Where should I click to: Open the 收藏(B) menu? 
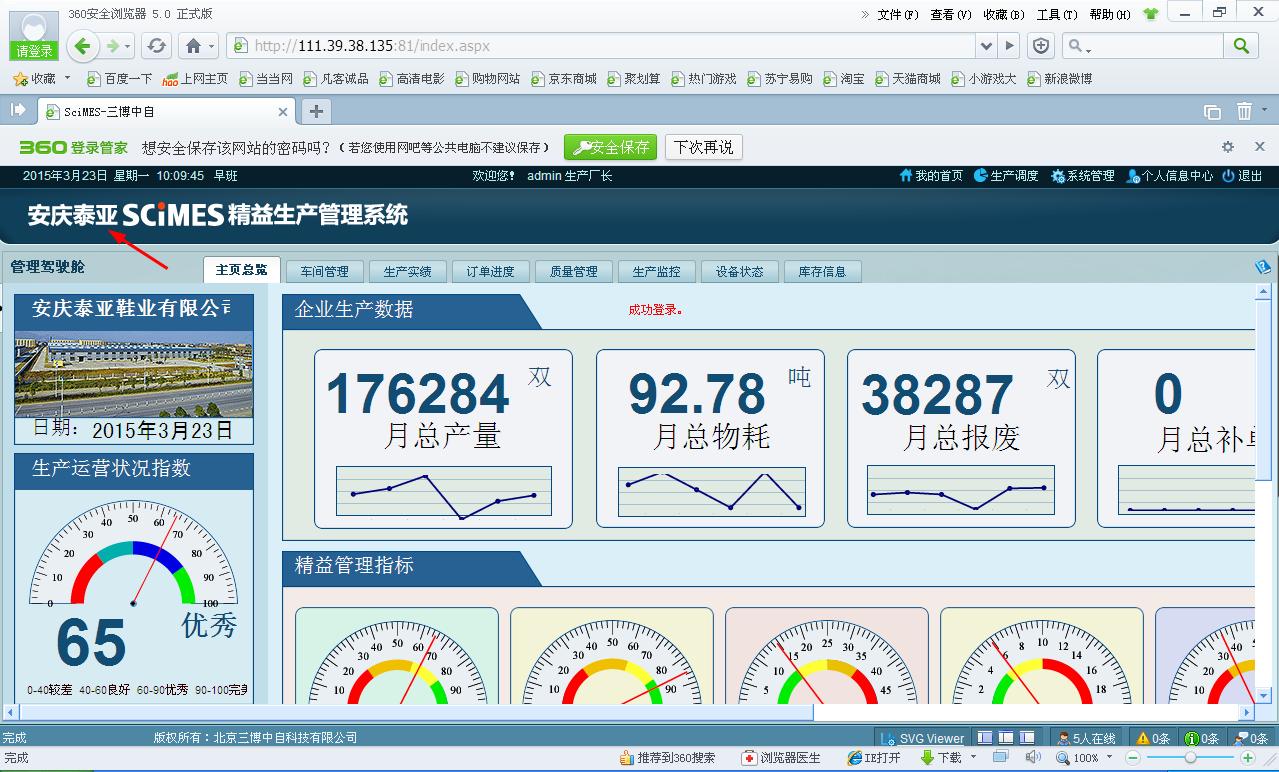click(1003, 14)
